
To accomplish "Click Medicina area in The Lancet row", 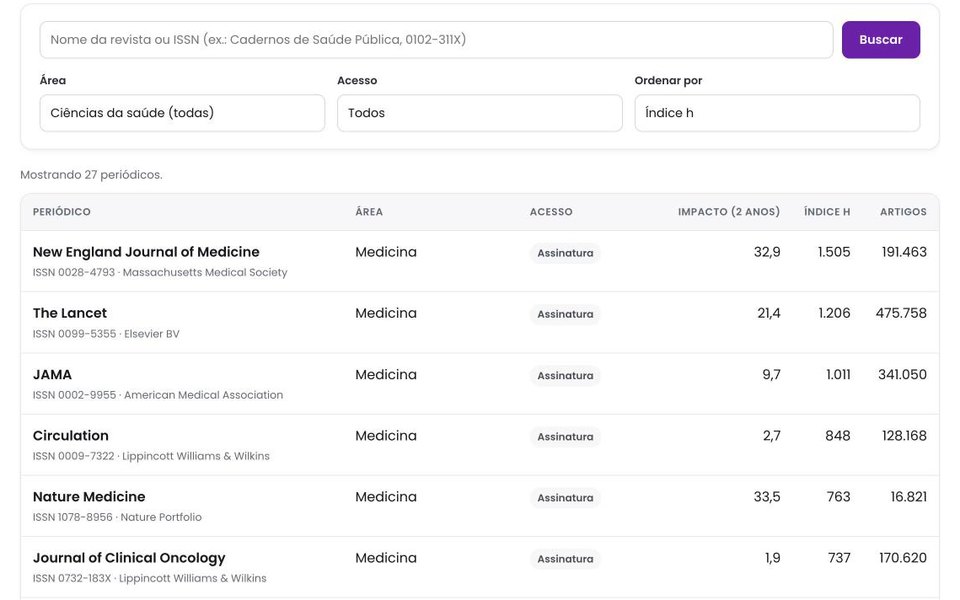I will click(x=386, y=313).
